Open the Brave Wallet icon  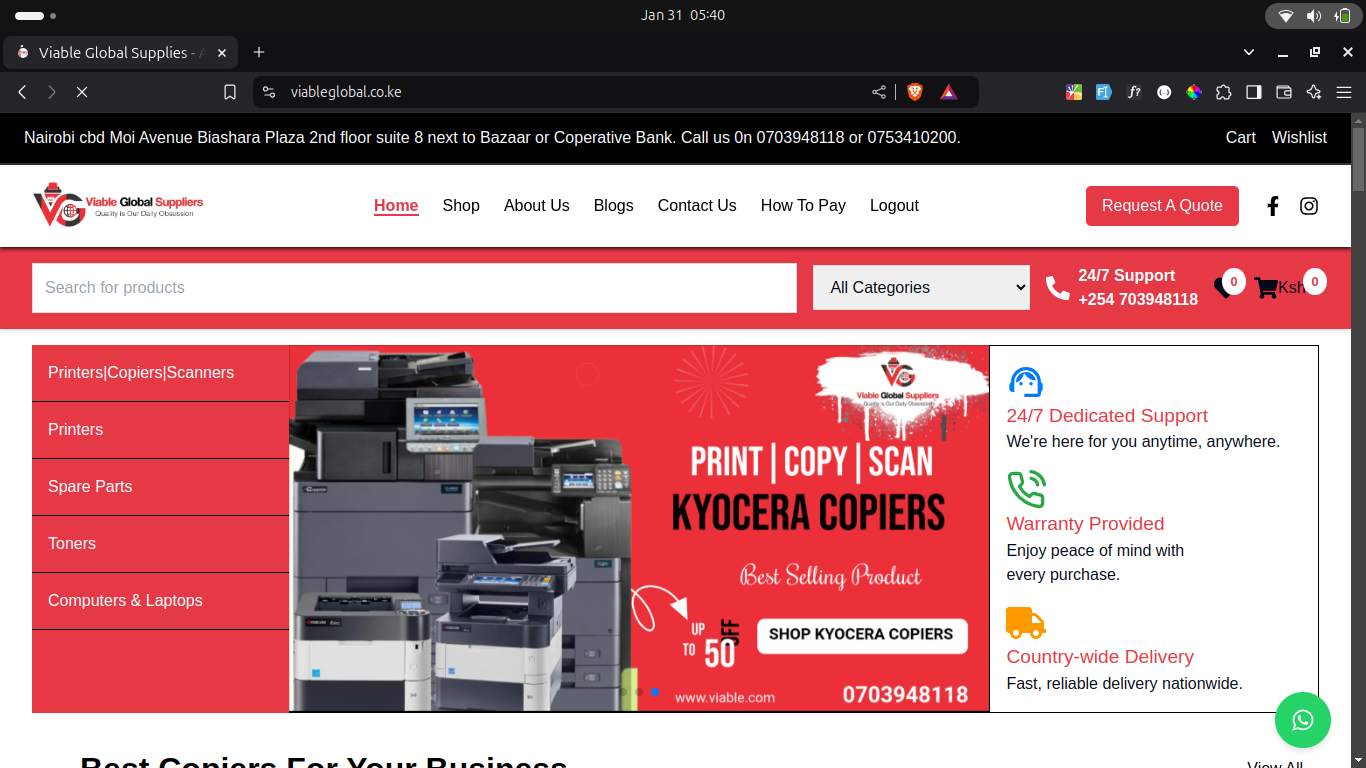[1284, 92]
